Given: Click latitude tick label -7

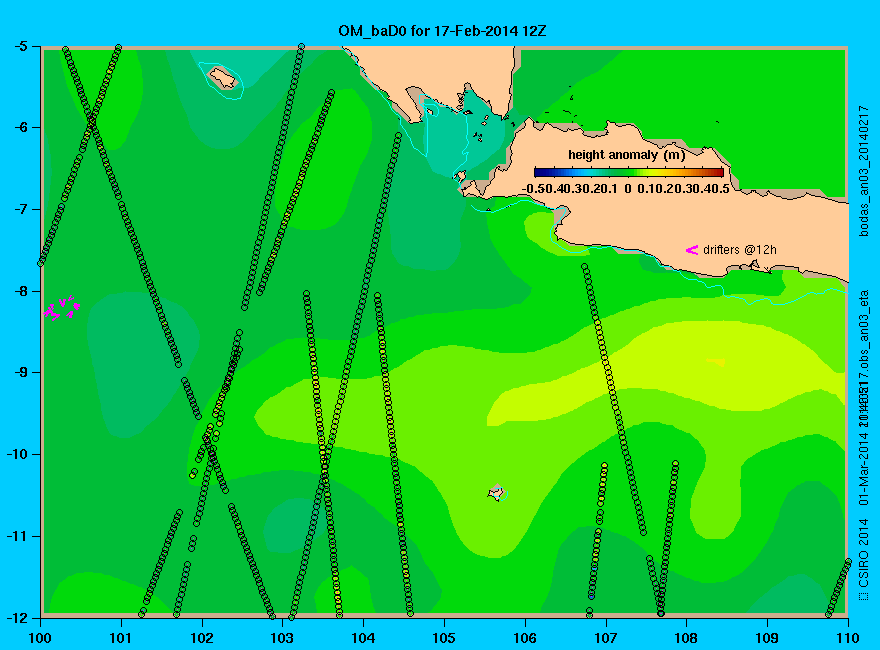Looking at the screenshot, I should 20,209.
